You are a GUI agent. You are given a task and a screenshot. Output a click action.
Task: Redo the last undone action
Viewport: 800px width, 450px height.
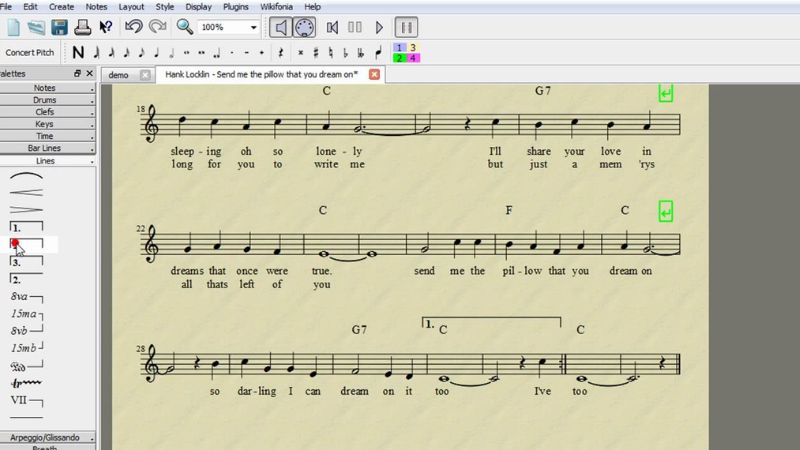coord(158,27)
